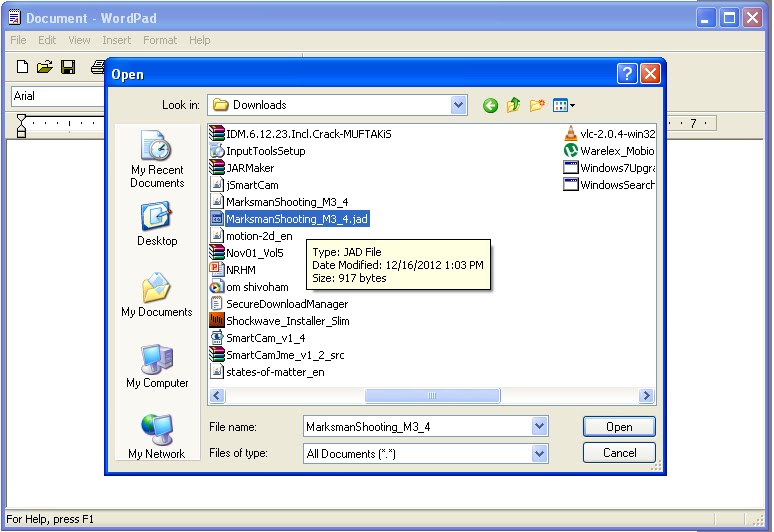Open the Insert menu in WordPad
Image resolution: width=774 pixels, height=532 pixels.
(x=116, y=40)
